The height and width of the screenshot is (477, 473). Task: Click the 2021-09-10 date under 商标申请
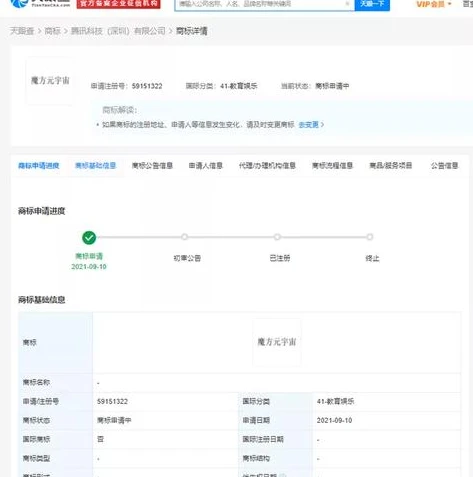[89, 267]
